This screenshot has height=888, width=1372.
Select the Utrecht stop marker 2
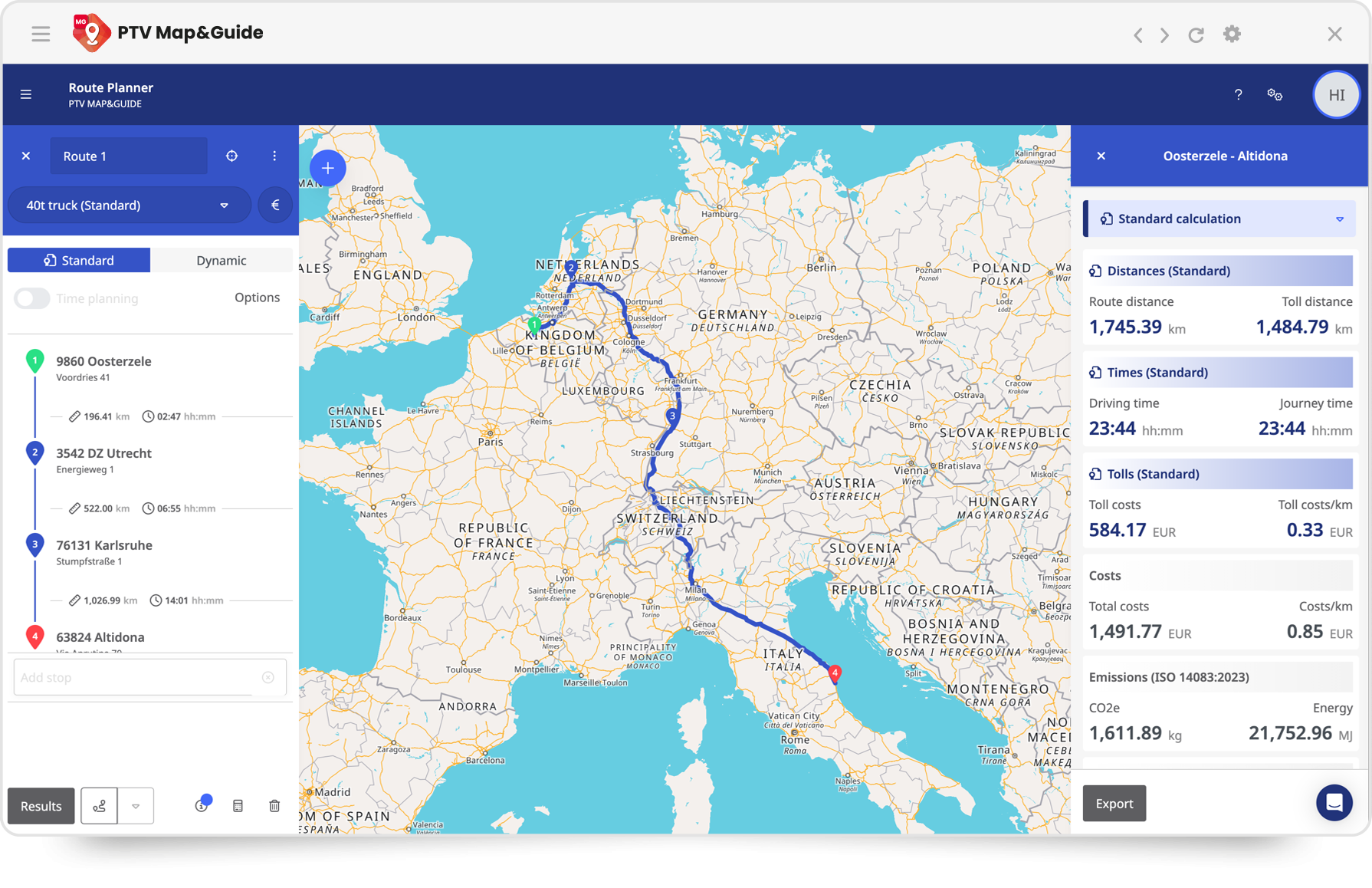[x=34, y=452]
